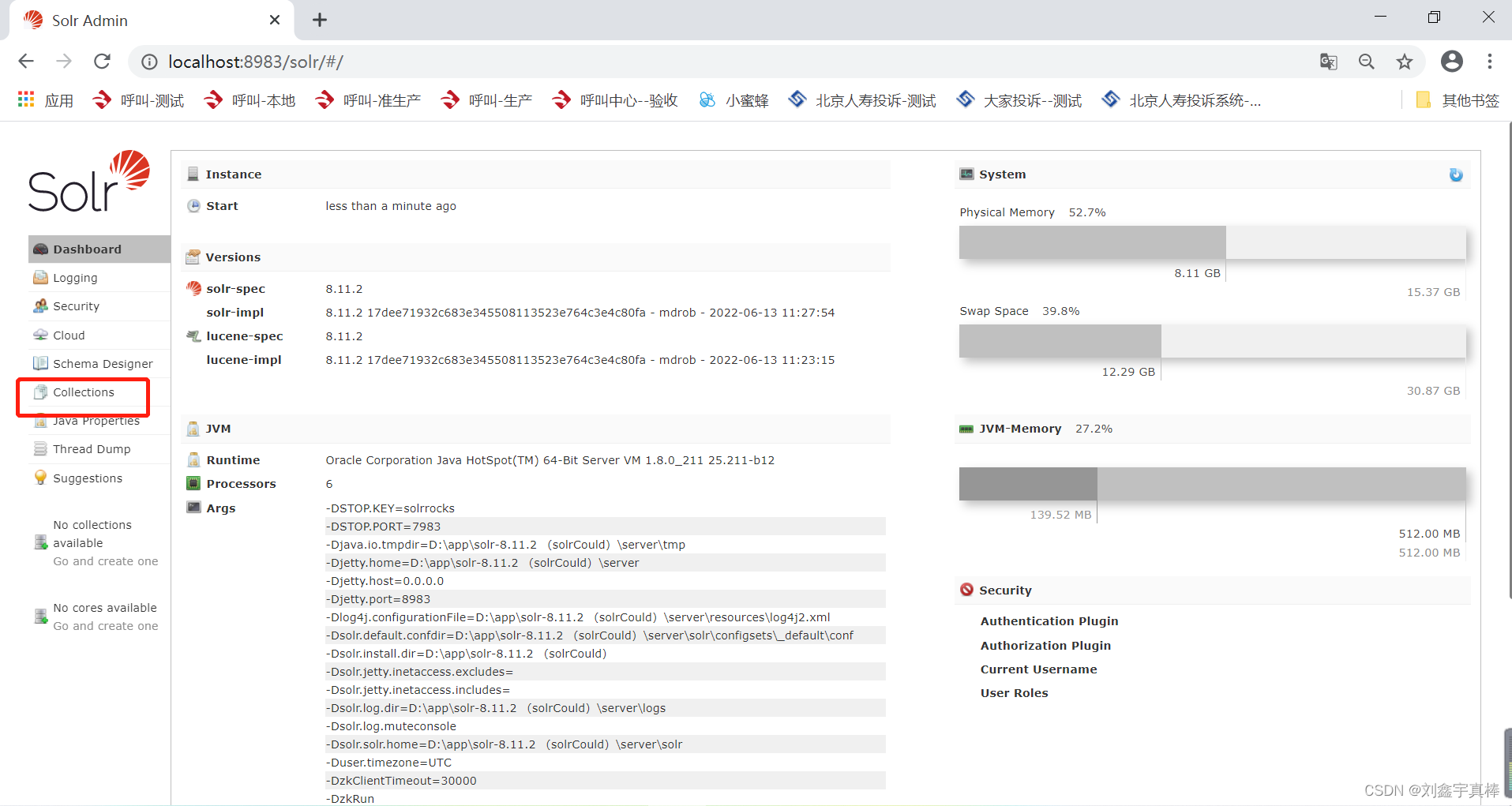
Task: Click the browser Back button
Action: [x=26, y=62]
